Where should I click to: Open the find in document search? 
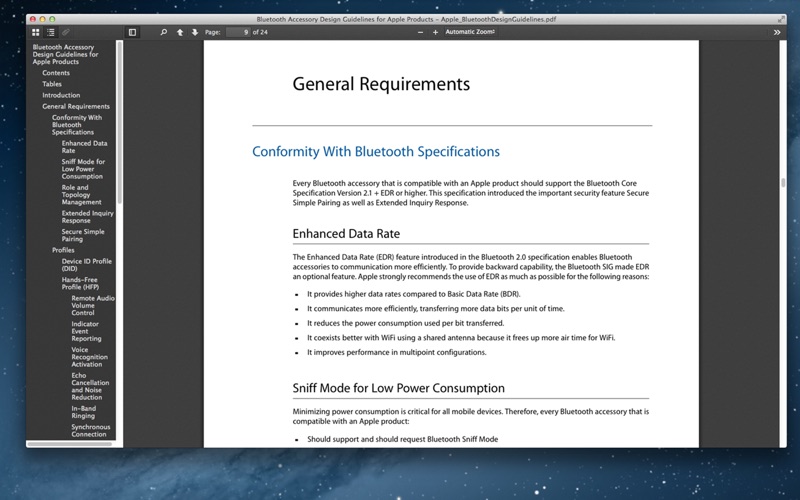(x=164, y=32)
